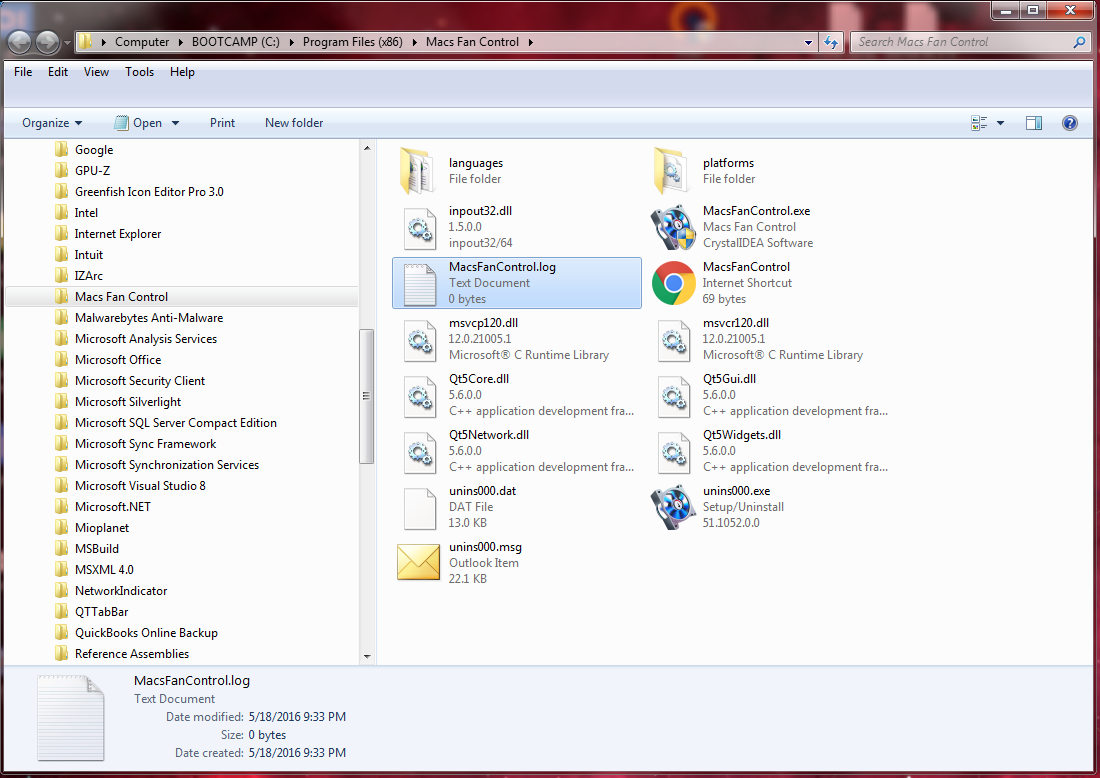Select the Google folder in tree
This screenshot has height=778, width=1100.
[94, 150]
